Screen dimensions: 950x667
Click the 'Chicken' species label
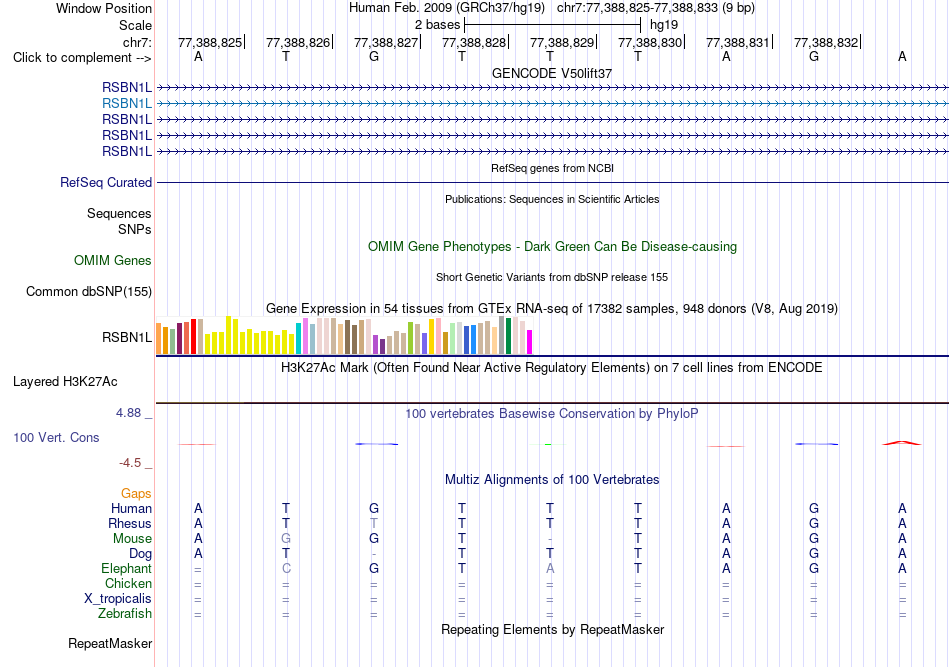[x=128, y=583]
